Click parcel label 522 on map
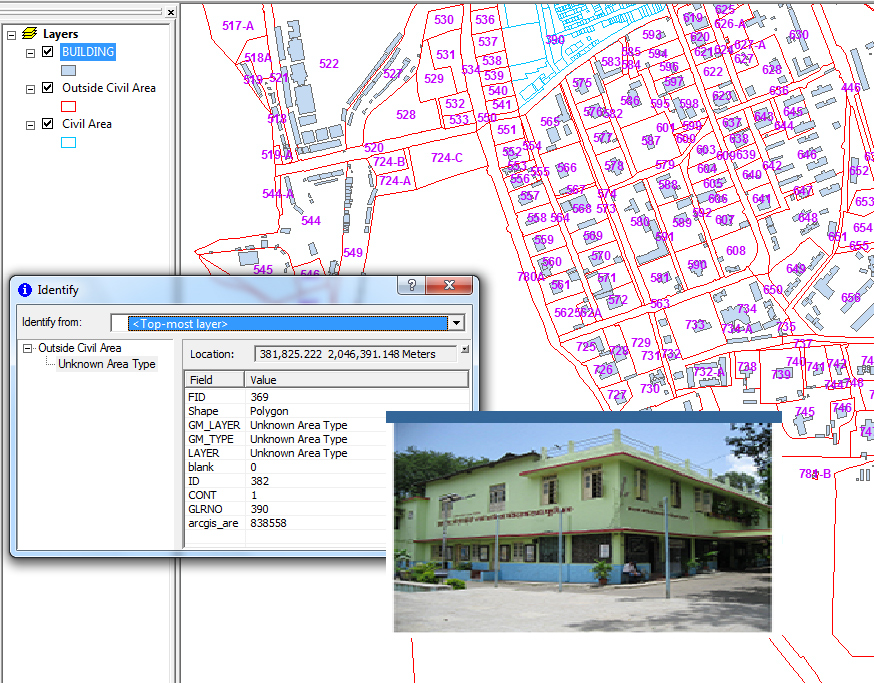This screenshot has height=683, width=874. 329,64
